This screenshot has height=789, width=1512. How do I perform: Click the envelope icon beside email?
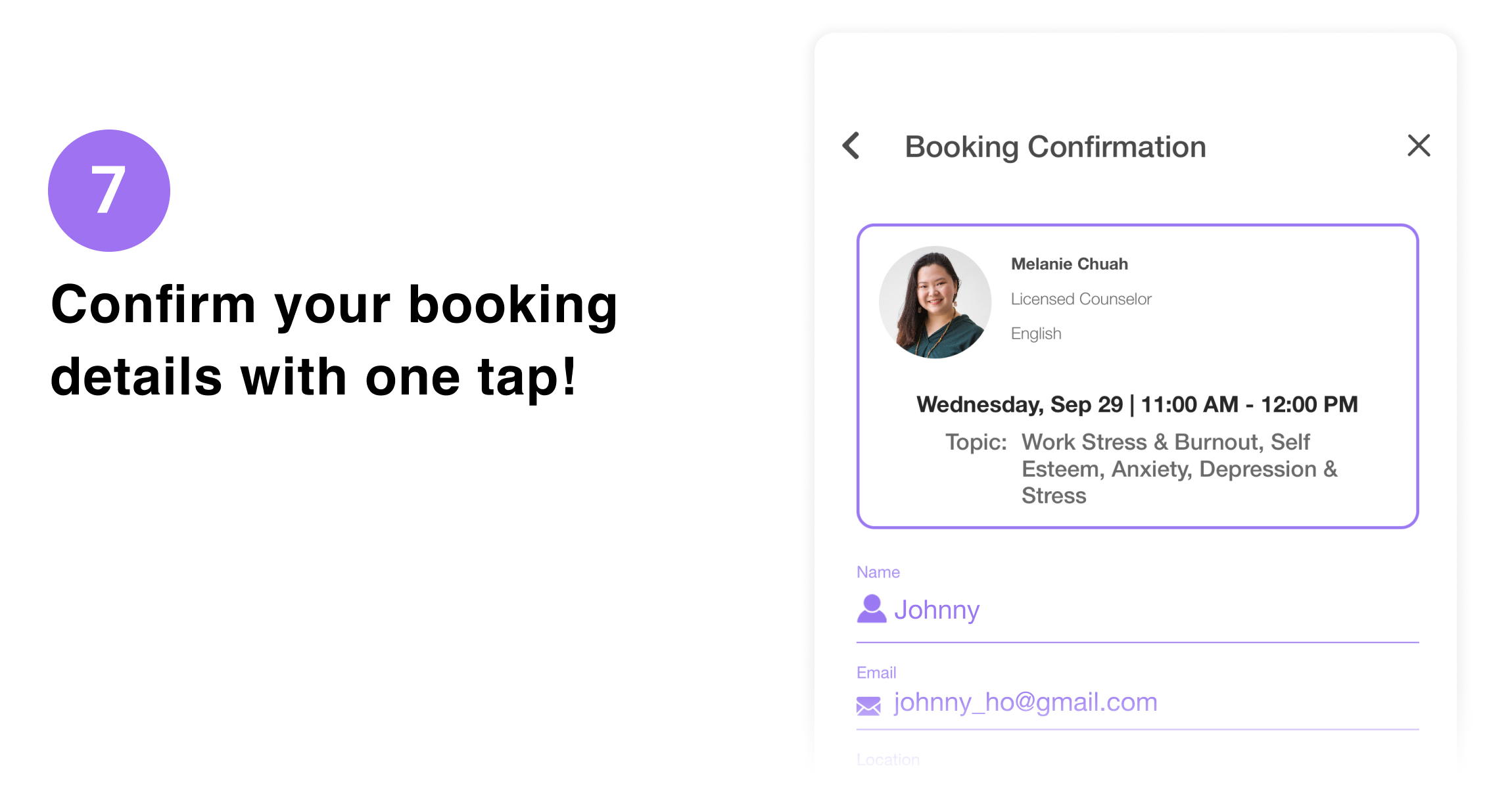point(868,705)
